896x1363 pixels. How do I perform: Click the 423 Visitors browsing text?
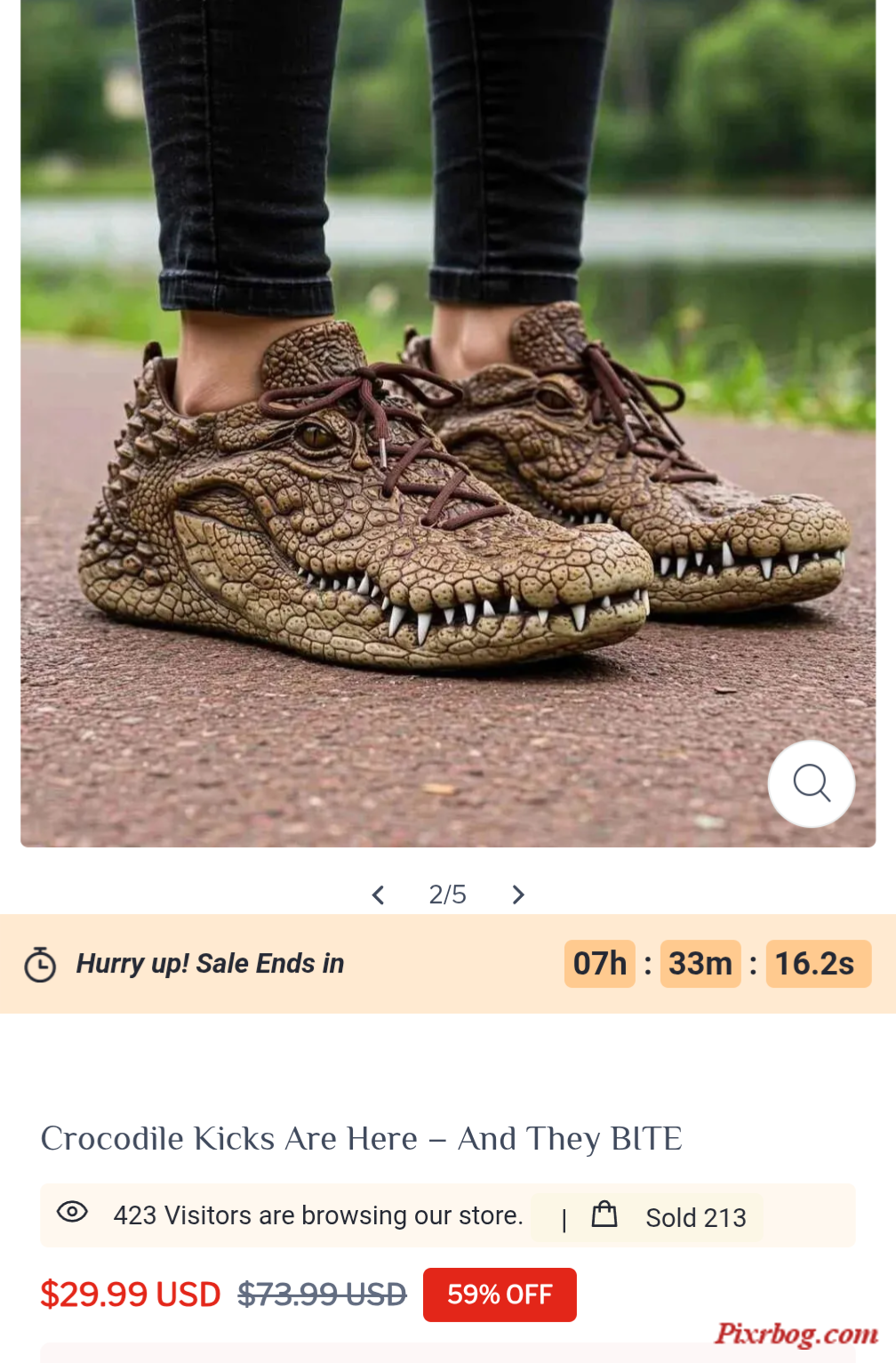[x=318, y=1215]
